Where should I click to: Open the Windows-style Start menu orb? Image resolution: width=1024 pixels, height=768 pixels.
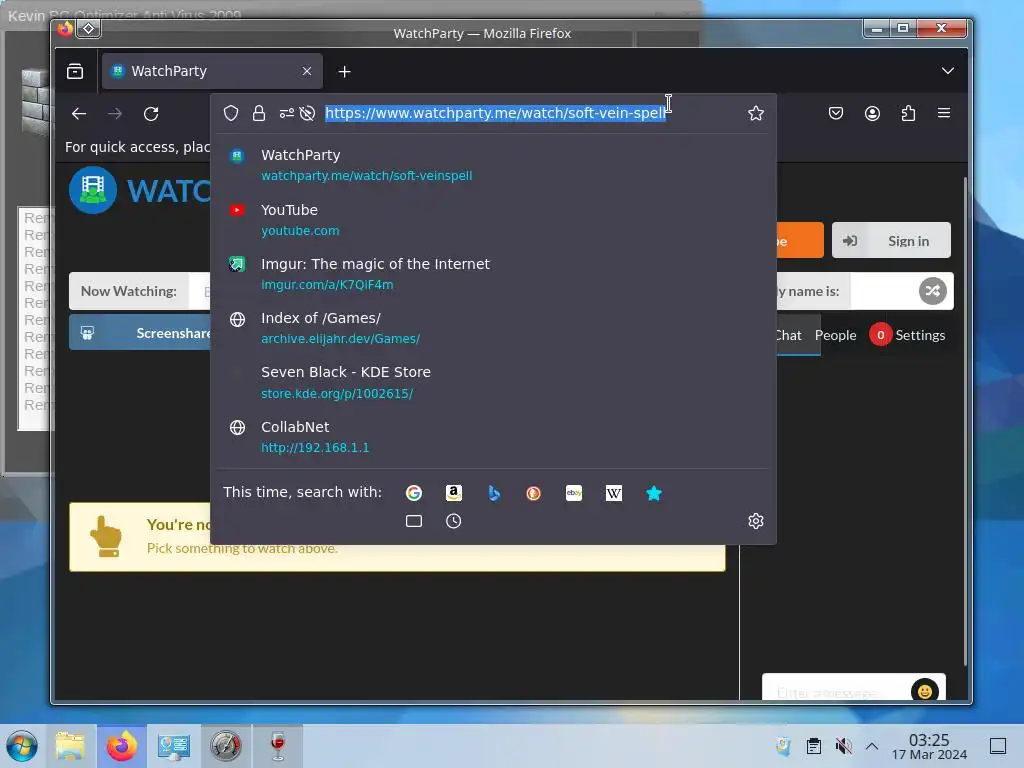point(22,746)
